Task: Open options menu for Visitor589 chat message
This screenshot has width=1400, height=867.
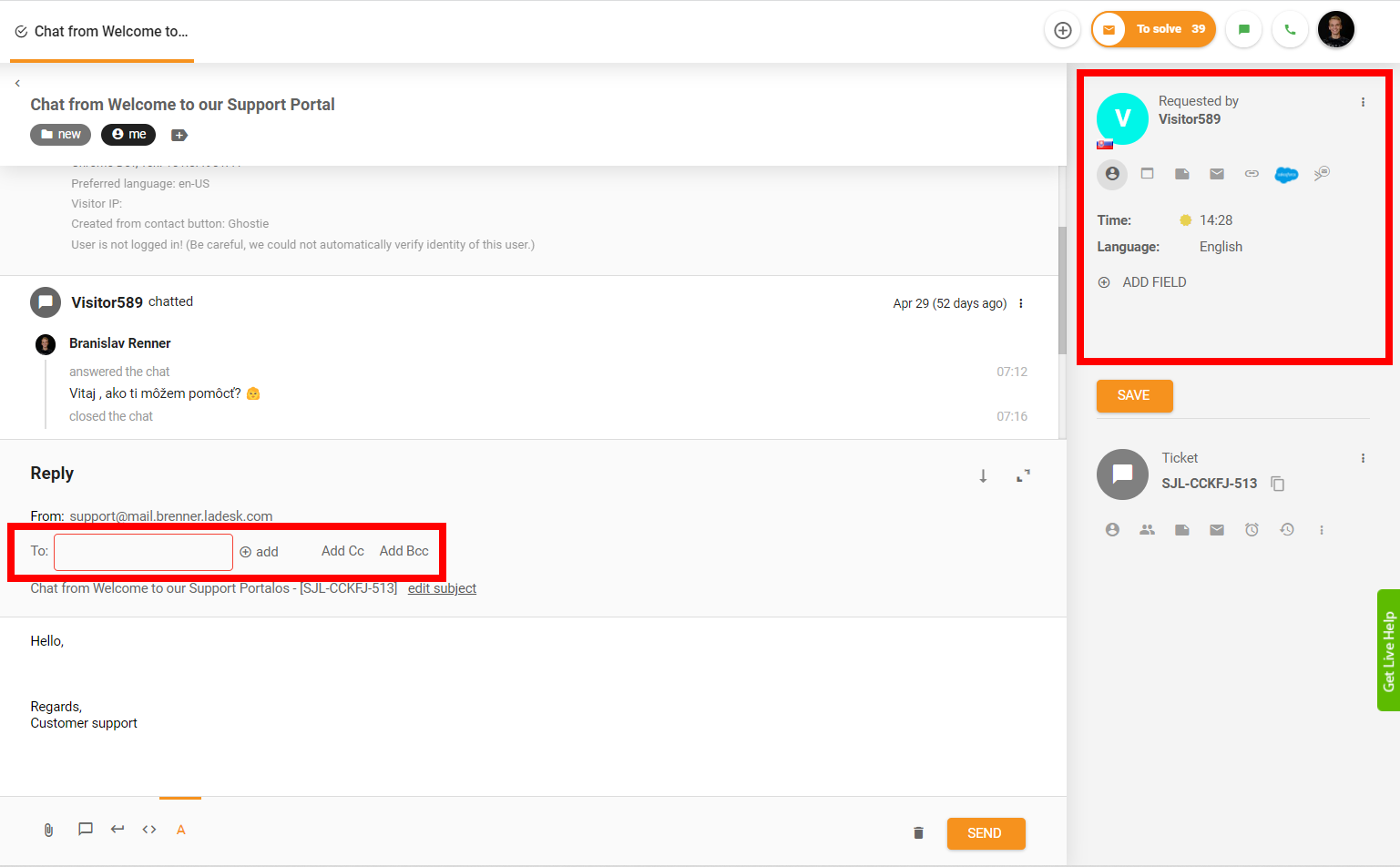Action: (1021, 303)
